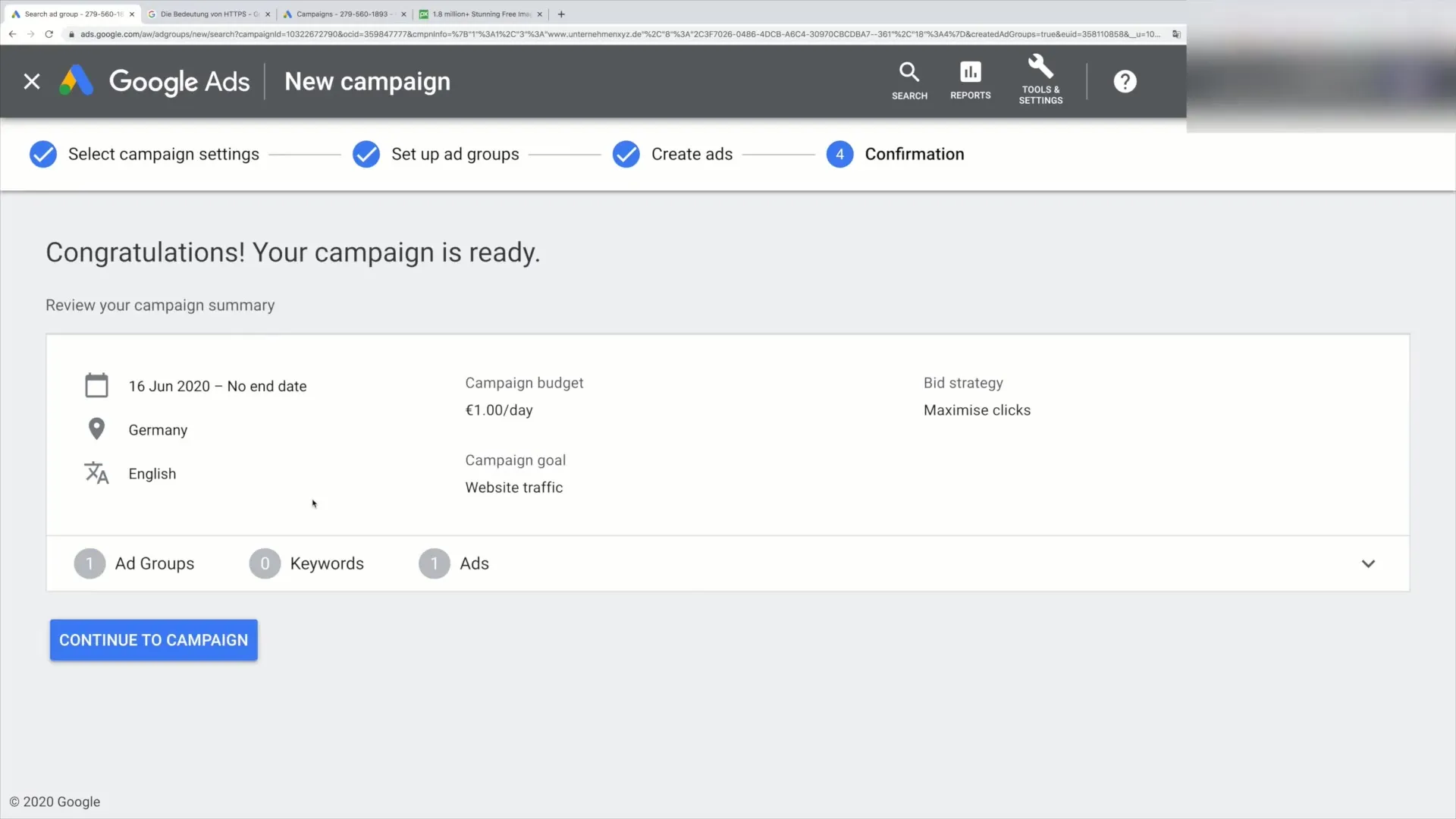The image size is (1456, 819).
Task: Access Tools and Settings icon
Action: (1041, 80)
